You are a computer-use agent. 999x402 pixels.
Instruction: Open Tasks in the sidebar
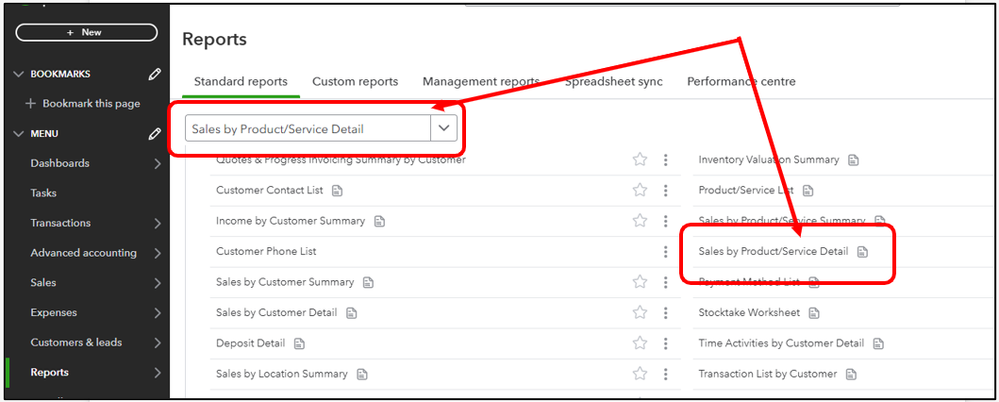[43, 193]
